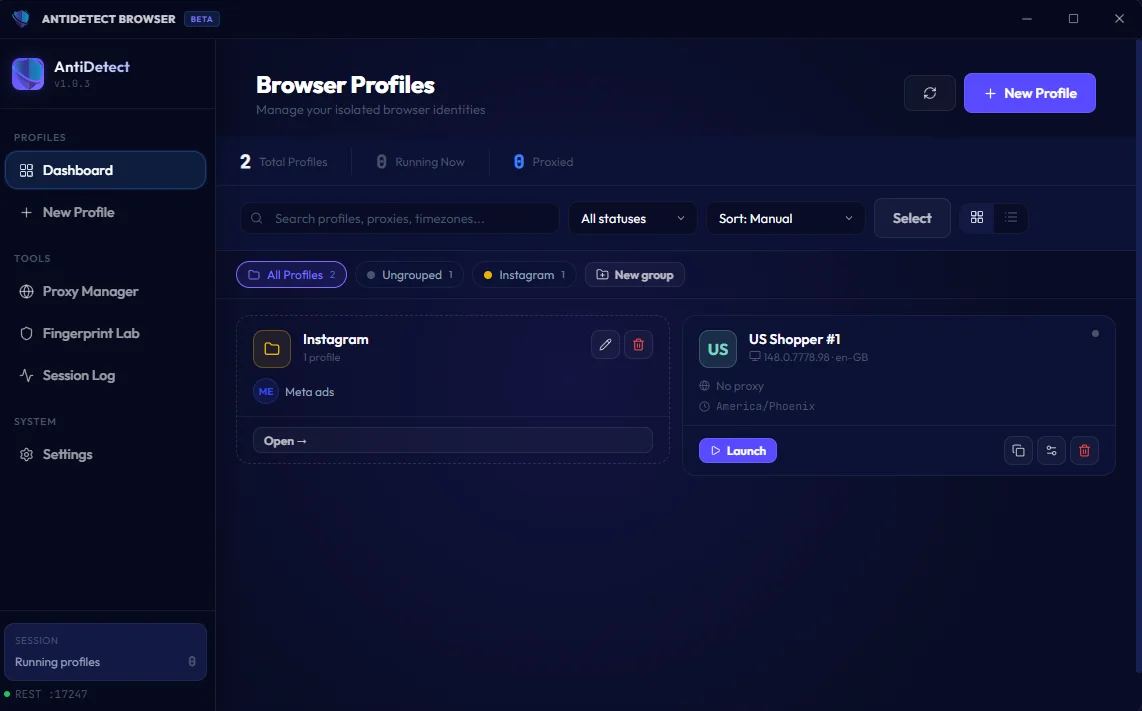Click the America/Phoenix timezone text

765,406
